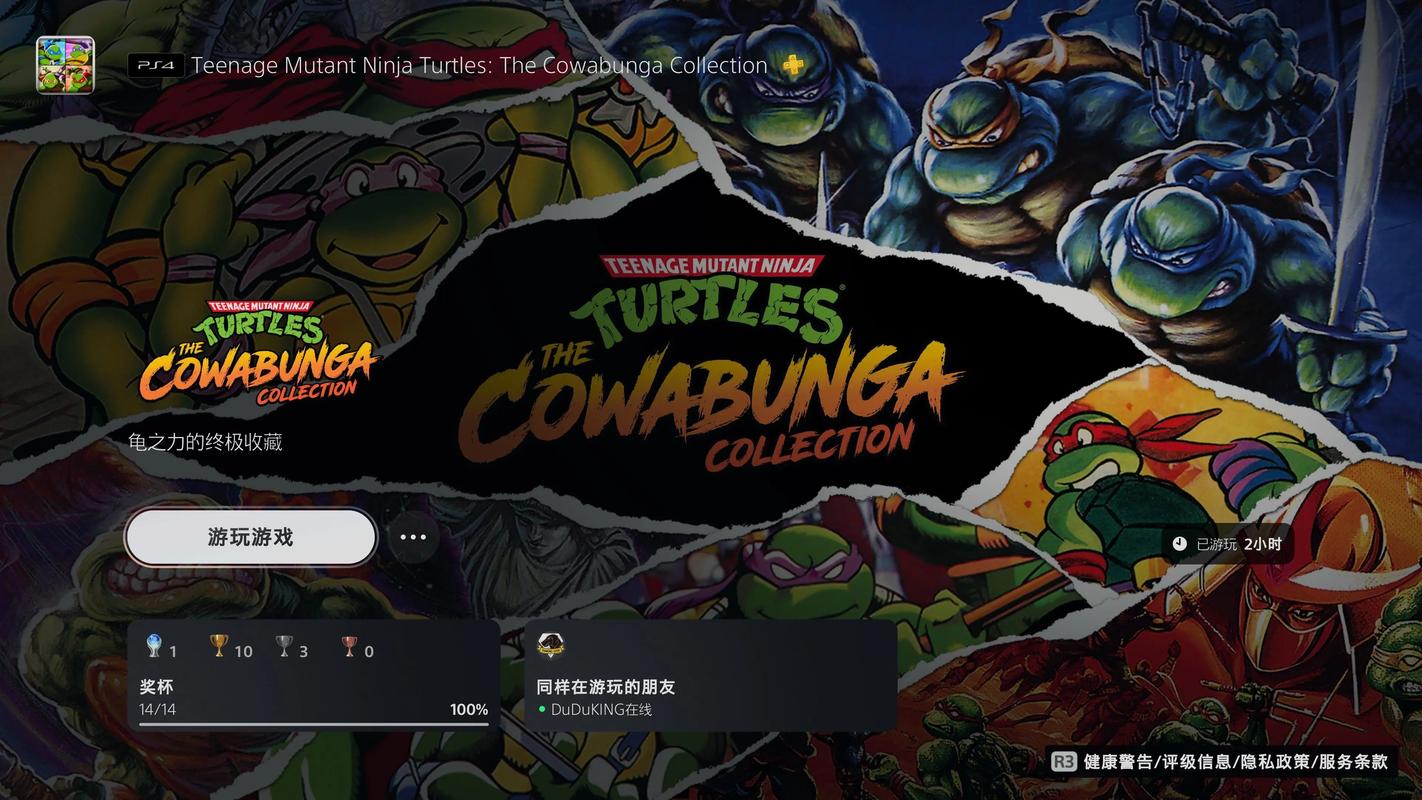1422x800 pixels.
Task: Click the "100%" trophy completion value
Action: [469, 710]
